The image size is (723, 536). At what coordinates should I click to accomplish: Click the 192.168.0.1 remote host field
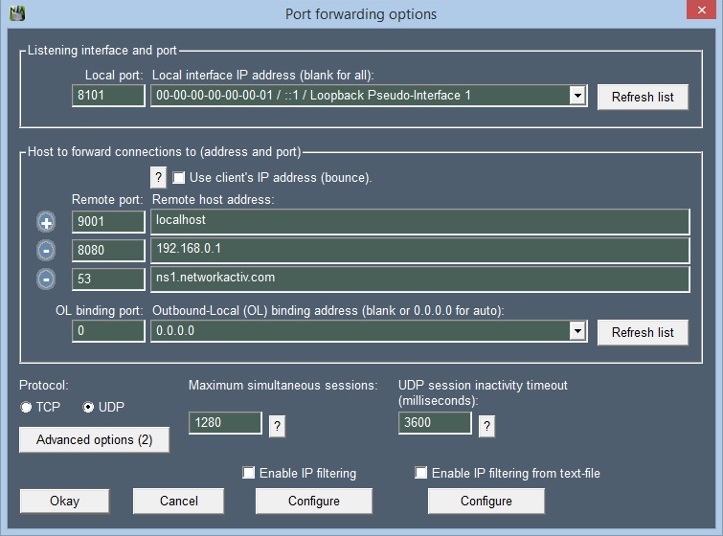pos(420,250)
